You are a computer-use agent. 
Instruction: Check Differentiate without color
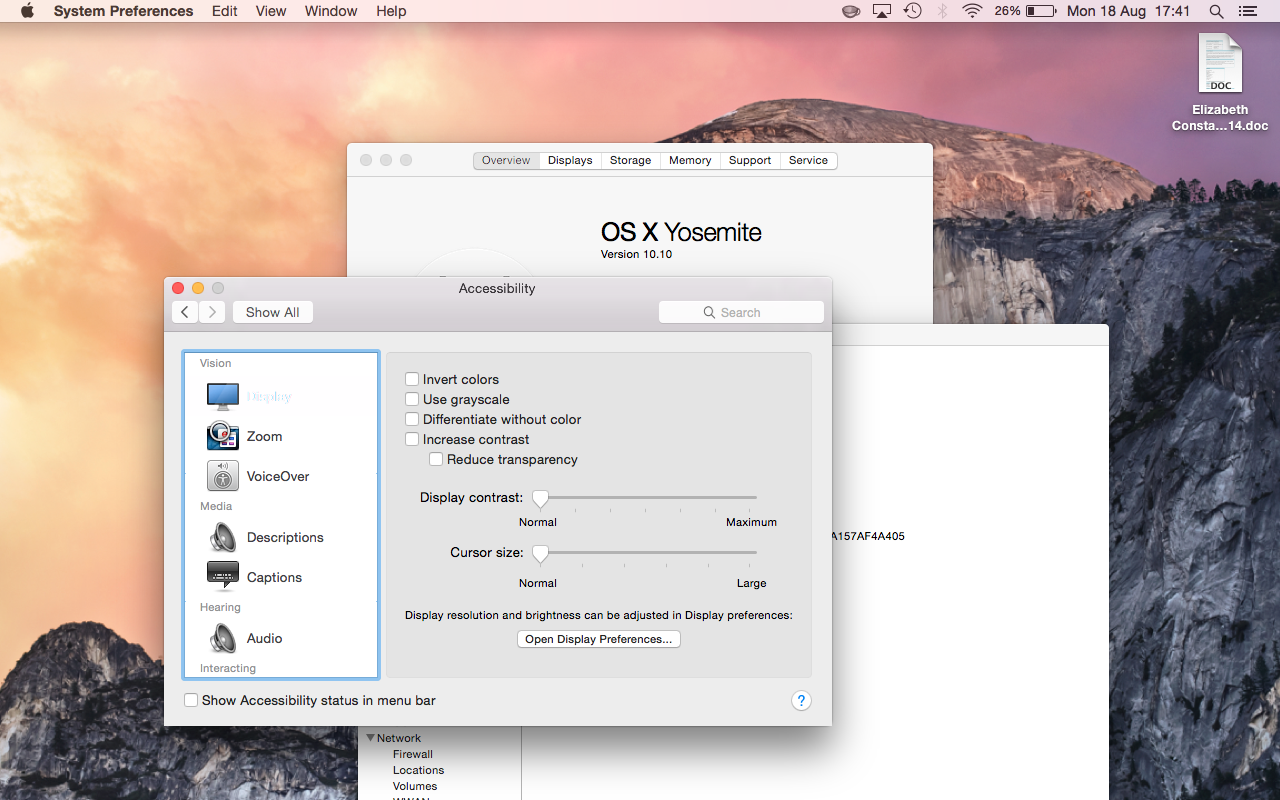tap(412, 419)
